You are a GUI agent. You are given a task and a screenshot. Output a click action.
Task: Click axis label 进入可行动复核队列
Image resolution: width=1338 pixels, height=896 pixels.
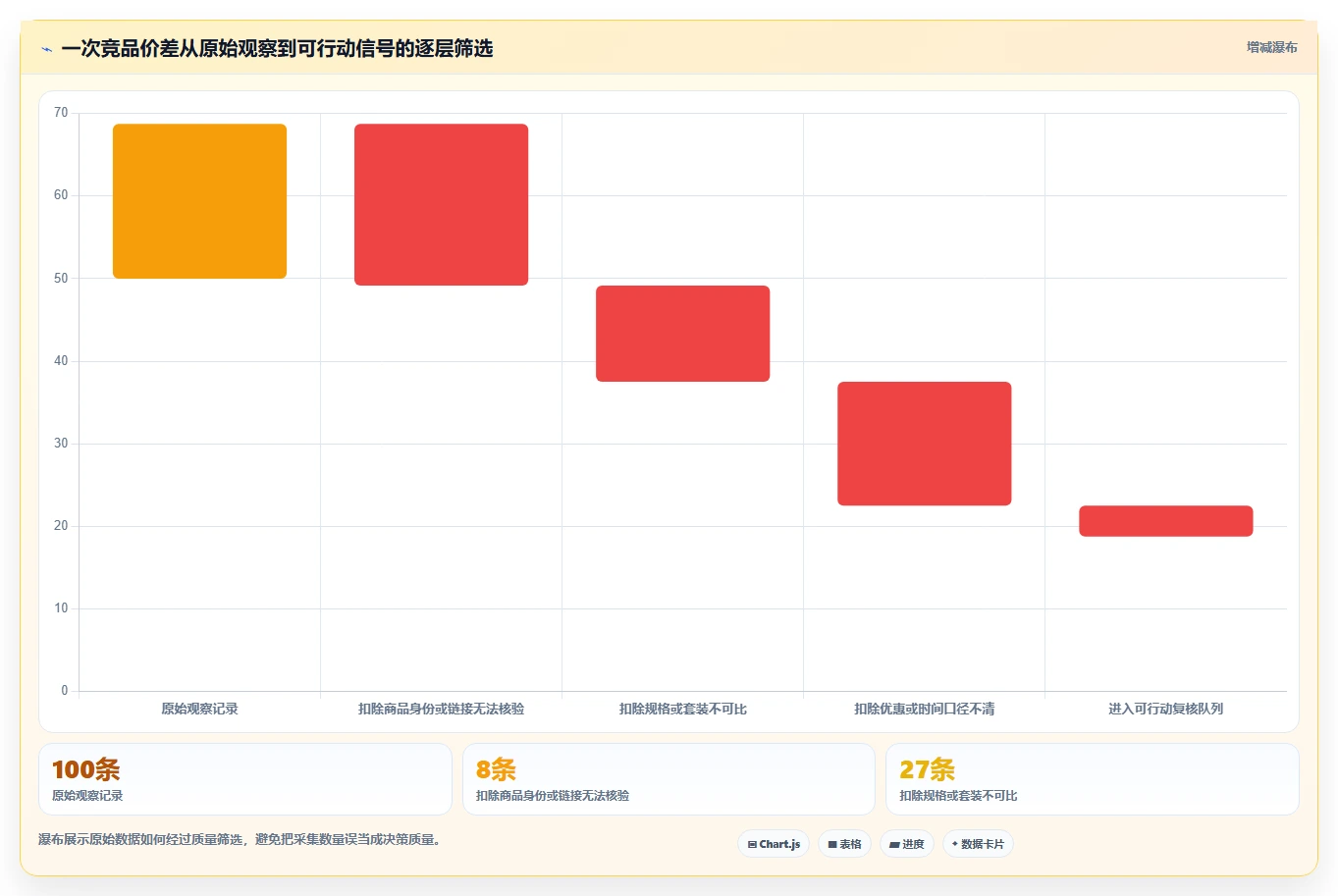pyautogui.click(x=1165, y=709)
